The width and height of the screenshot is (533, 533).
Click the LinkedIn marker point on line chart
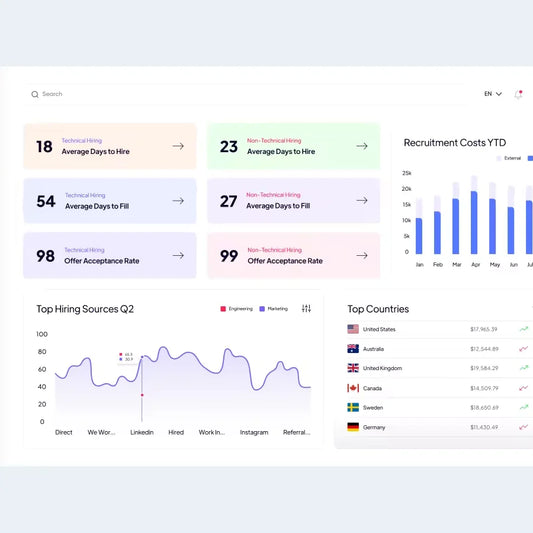click(x=142, y=357)
